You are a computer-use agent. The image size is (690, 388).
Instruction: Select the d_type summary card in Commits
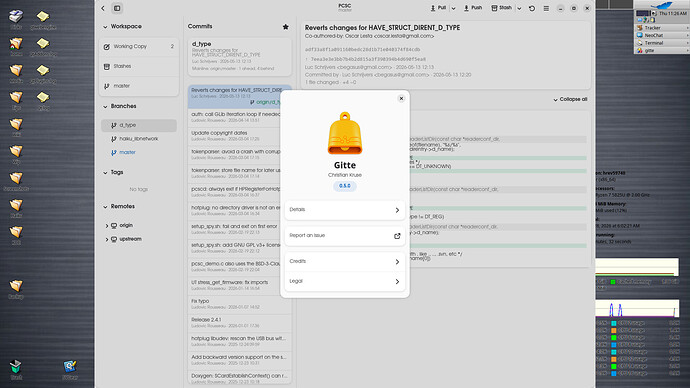pyautogui.click(x=240, y=57)
